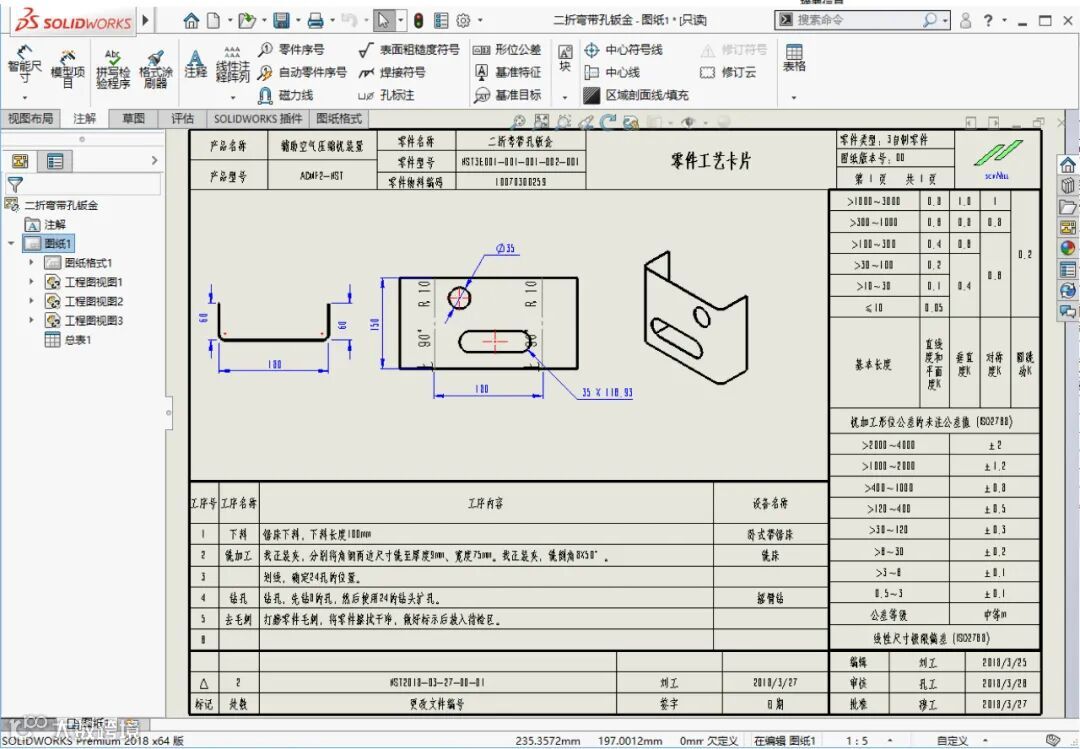Open the Options gear icon
The width and height of the screenshot is (1080, 749).
pyautogui.click(x=464, y=21)
